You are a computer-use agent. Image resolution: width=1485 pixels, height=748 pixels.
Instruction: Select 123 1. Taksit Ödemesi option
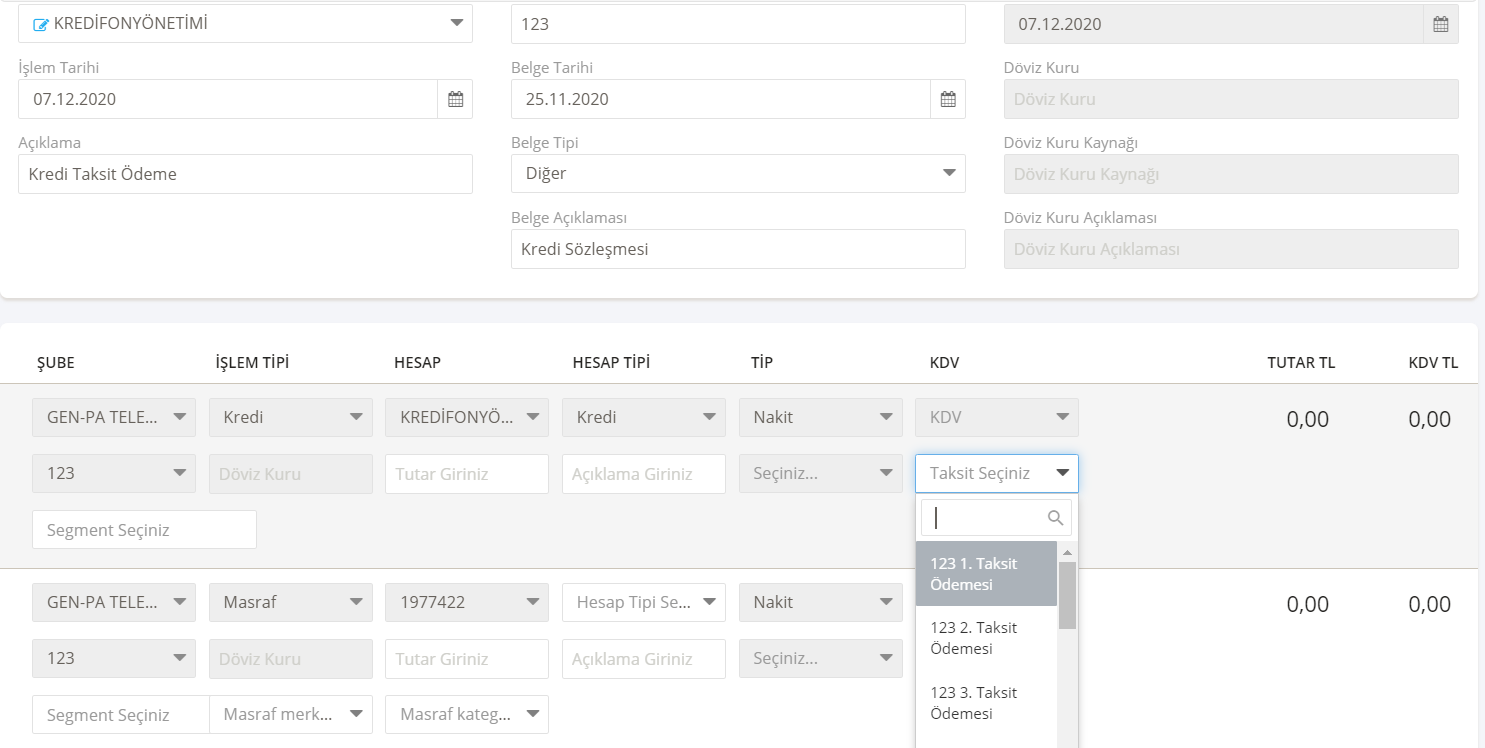(x=985, y=574)
